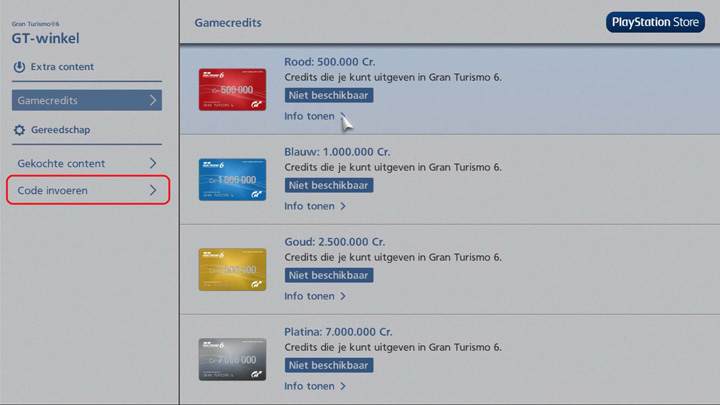
Task: Expand the Code invoeren chevron
Action: pos(152,190)
